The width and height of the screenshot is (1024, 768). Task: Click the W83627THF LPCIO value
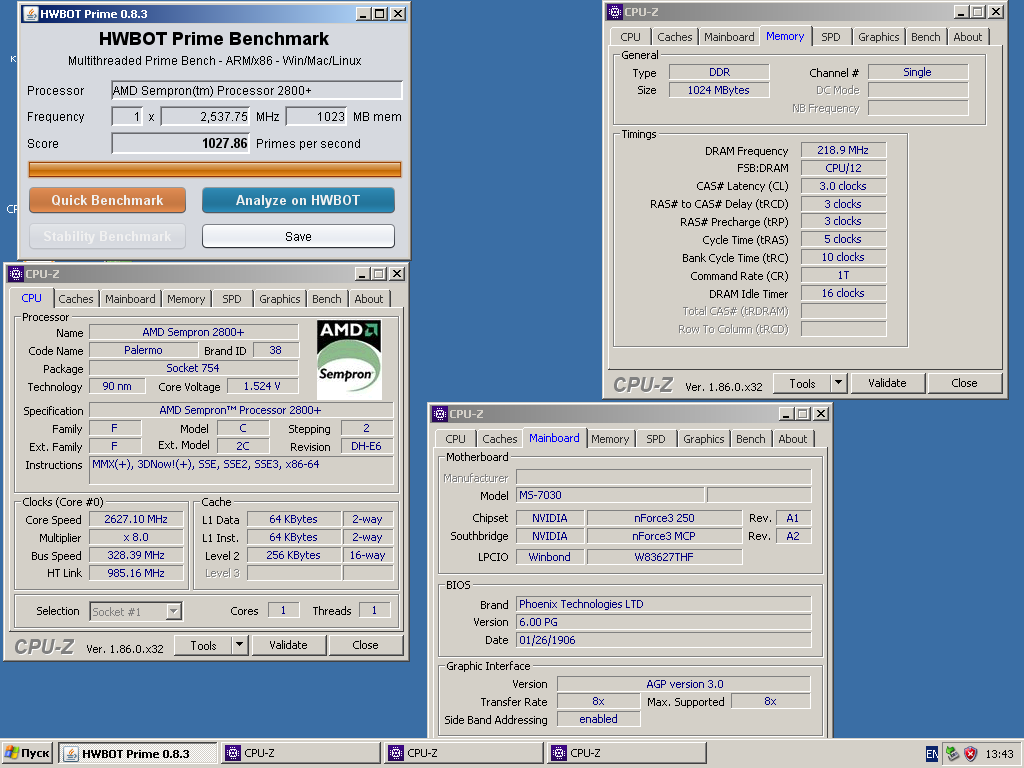coord(664,557)
